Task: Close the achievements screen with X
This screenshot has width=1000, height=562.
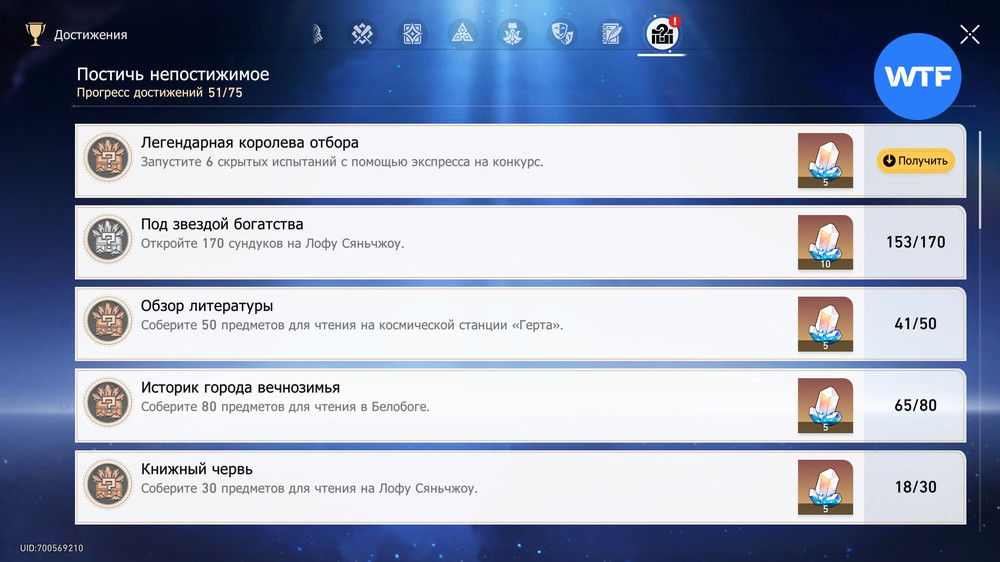Action: tap(969, 35)
